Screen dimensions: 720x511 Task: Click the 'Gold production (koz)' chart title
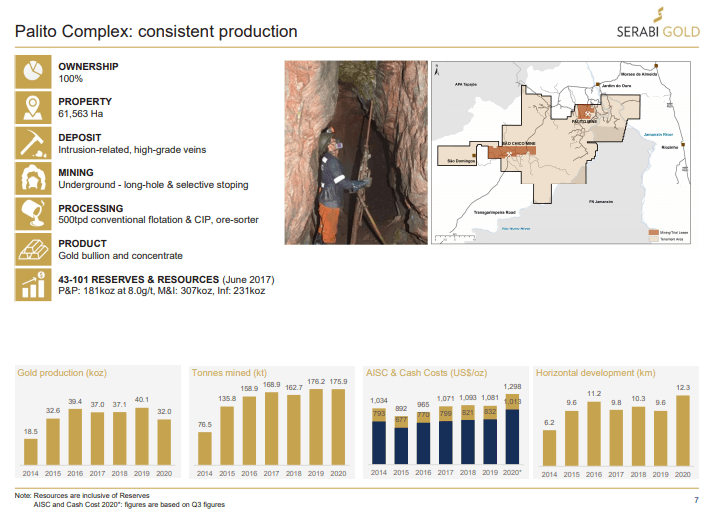click(62, 373)
